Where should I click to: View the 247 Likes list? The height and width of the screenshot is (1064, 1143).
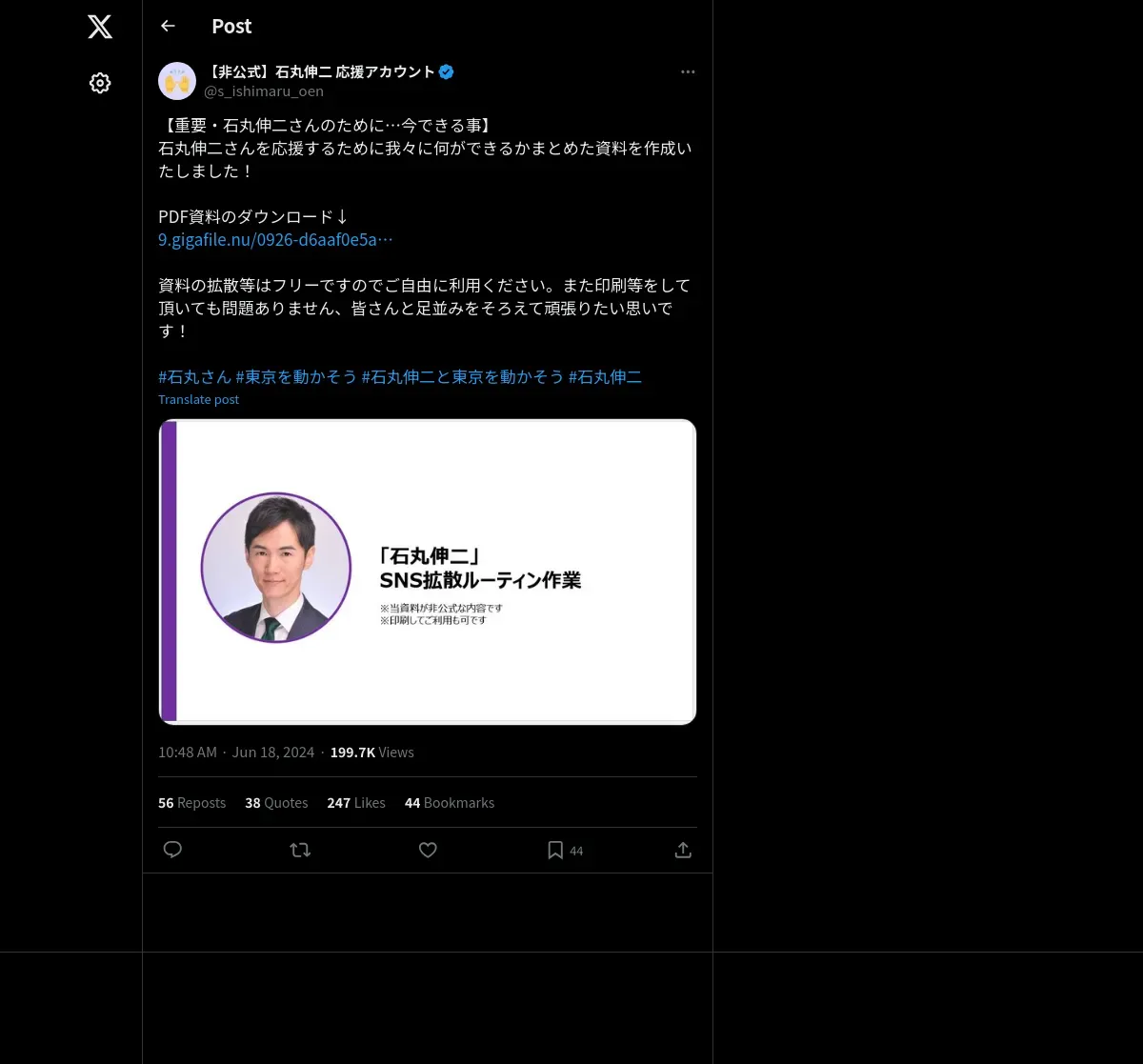point(356,803)
